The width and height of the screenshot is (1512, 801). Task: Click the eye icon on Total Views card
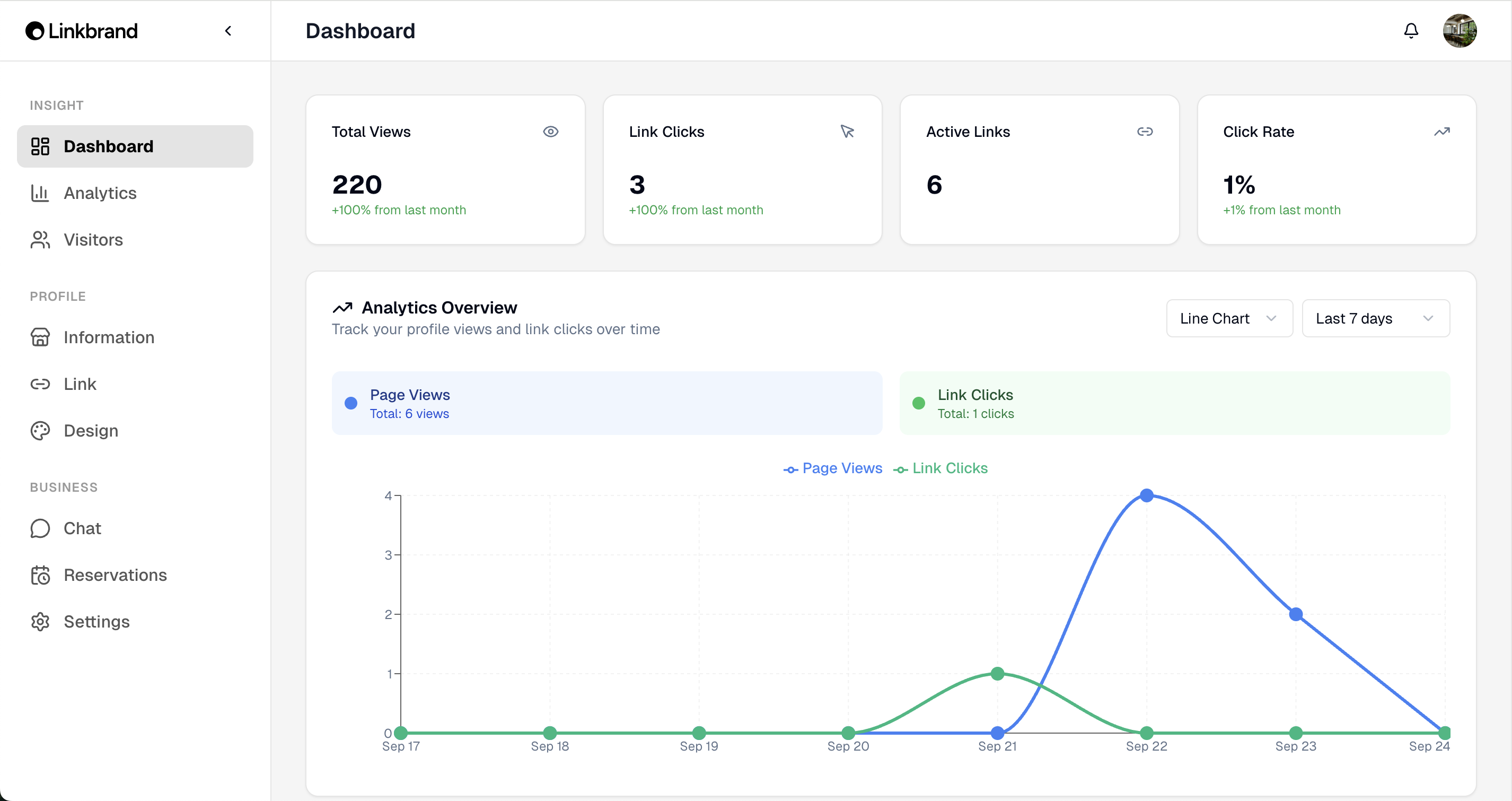click(550, 132)
